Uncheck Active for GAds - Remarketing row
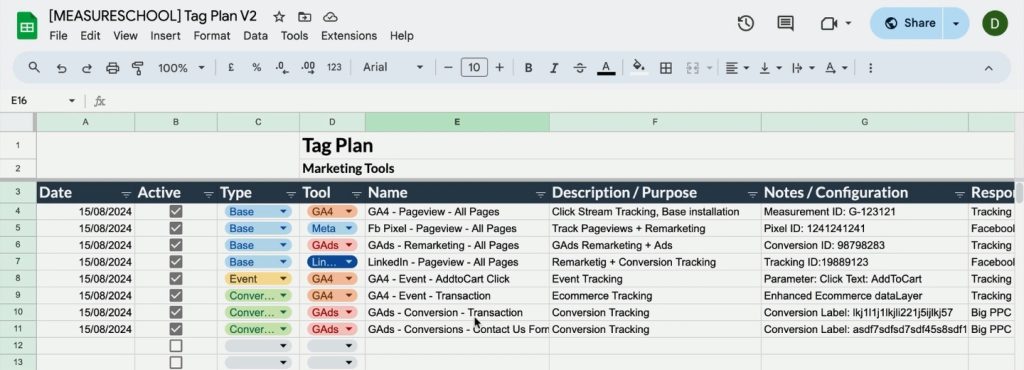Viewport: 1024px width, 370px height. pos(175,245)
